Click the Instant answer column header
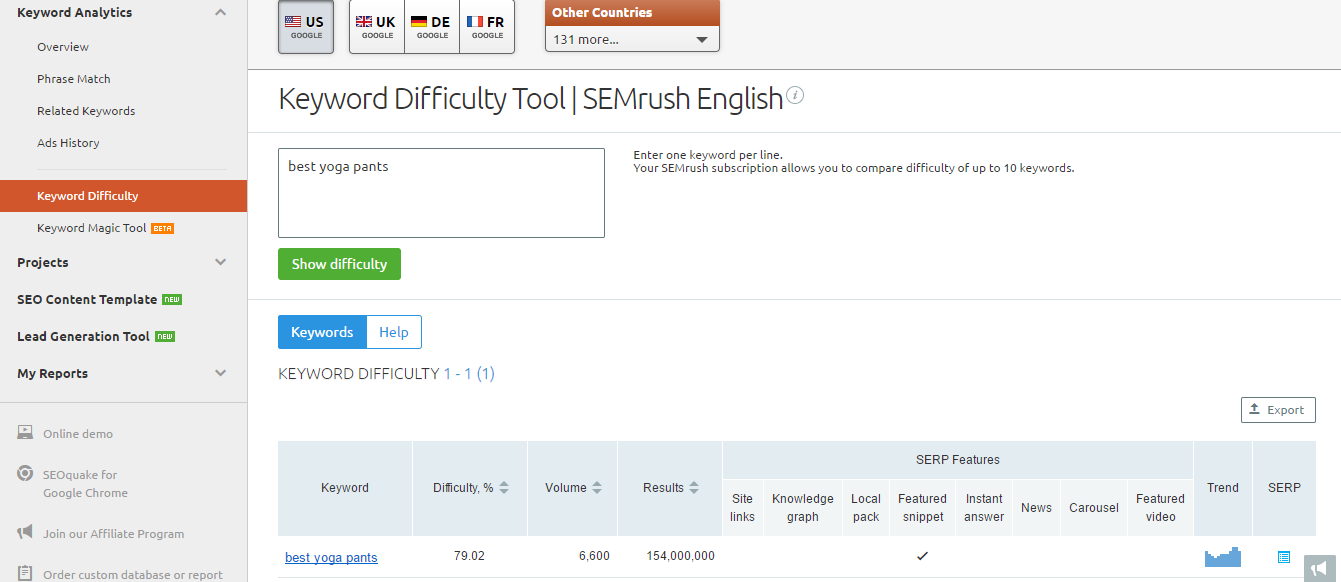Screen dimensions: 1341x582 [984, 507]
